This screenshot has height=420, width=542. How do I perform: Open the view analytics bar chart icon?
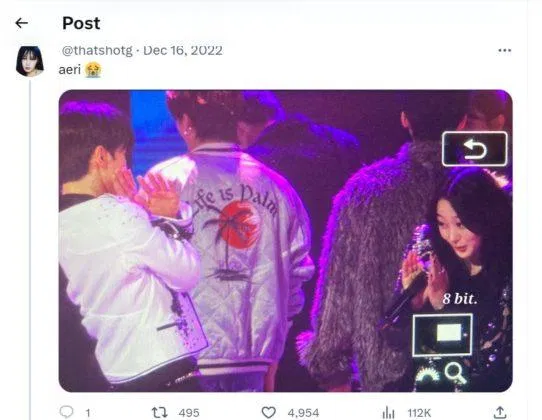coord(389,412)
